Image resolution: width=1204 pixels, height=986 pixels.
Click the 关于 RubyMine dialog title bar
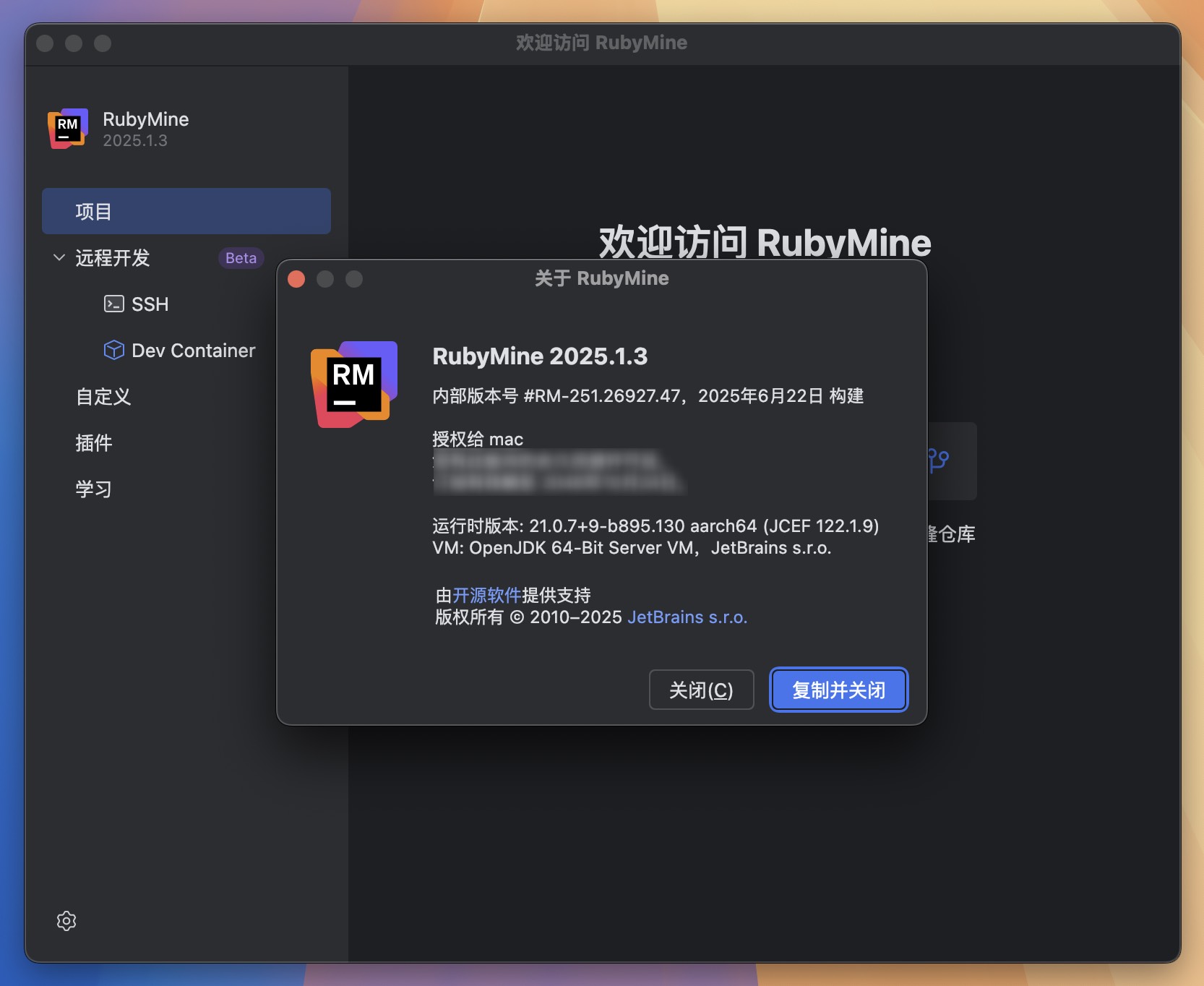pos(601,278)
